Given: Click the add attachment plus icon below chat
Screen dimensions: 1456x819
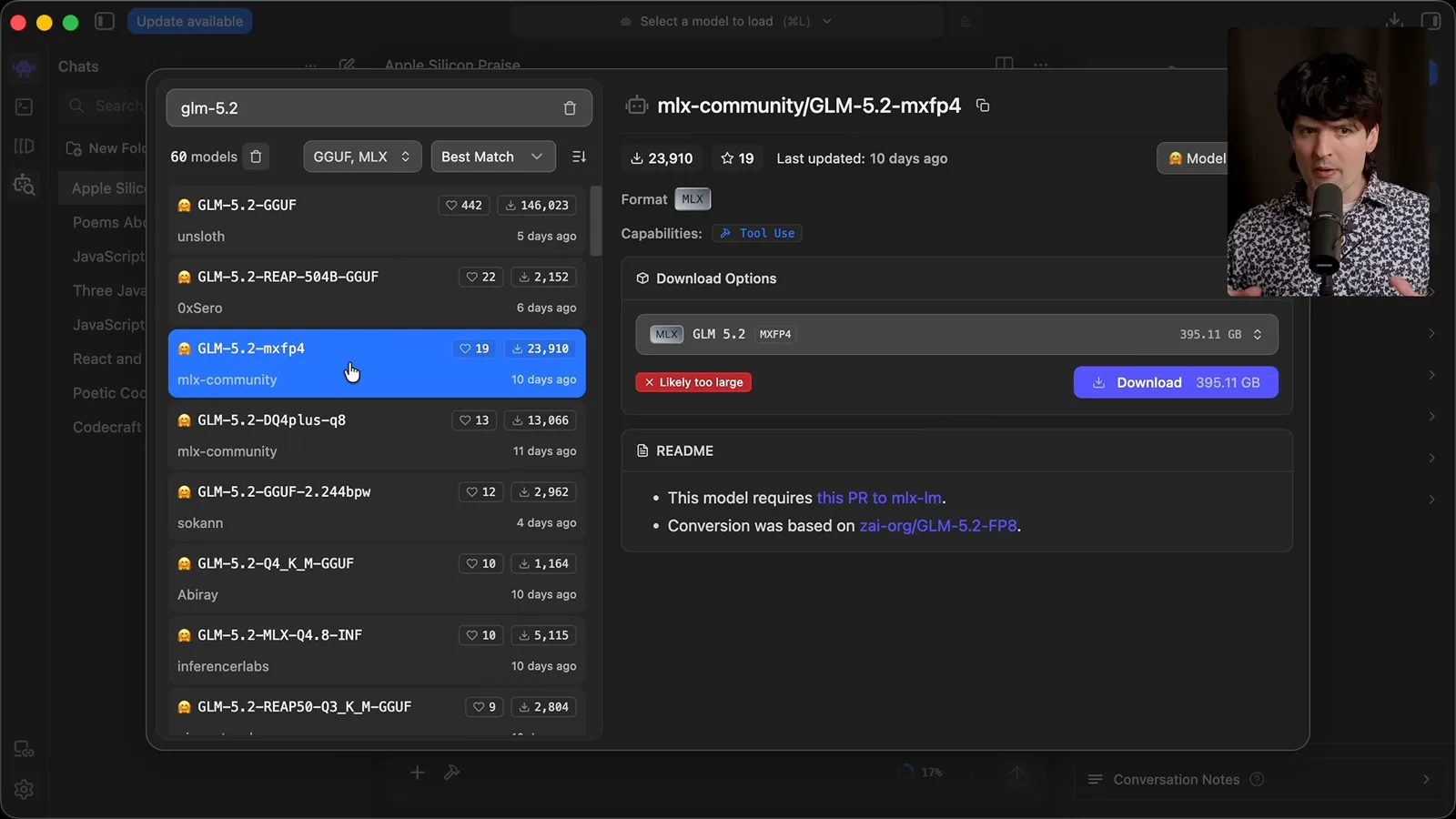Looking at the screenshot, I should point(417,773).
